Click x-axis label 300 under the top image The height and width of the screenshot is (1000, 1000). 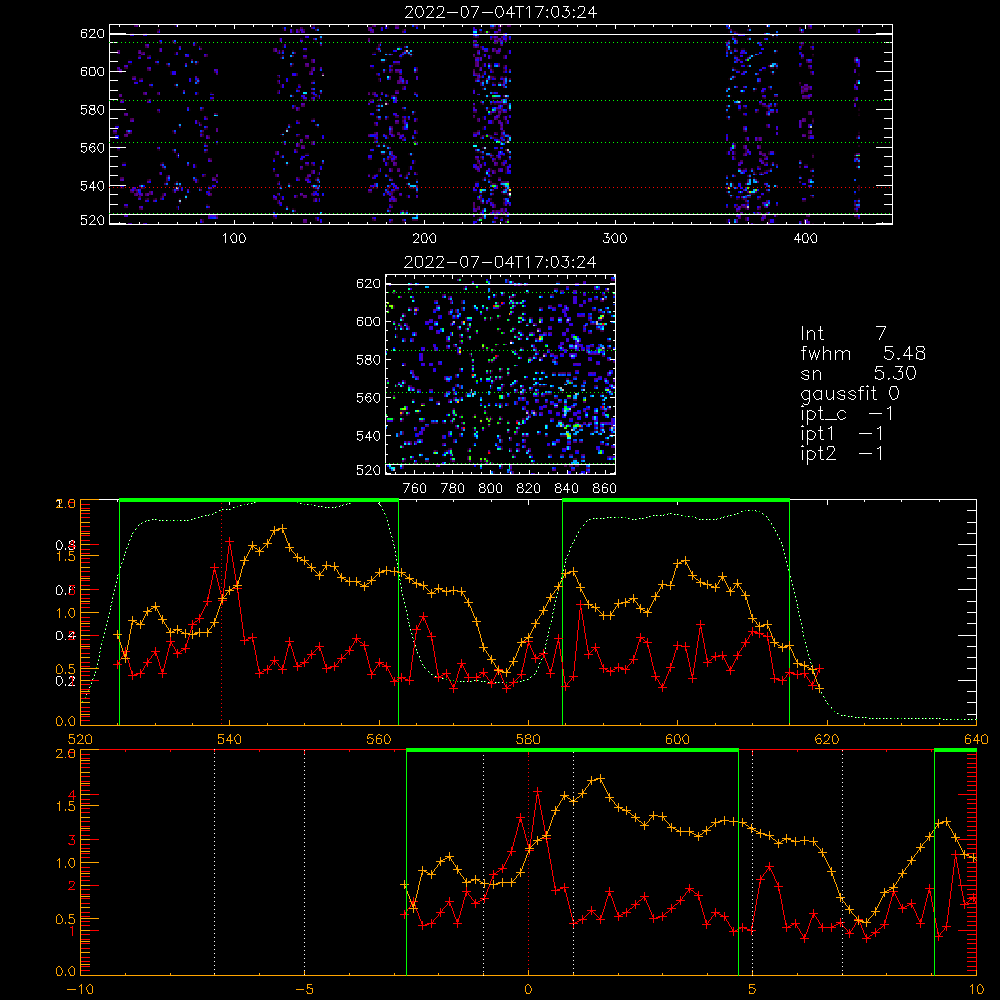point(615,239)
